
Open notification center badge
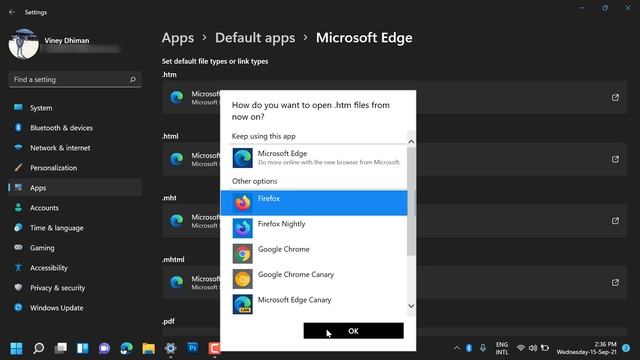(x=626, y=348)
